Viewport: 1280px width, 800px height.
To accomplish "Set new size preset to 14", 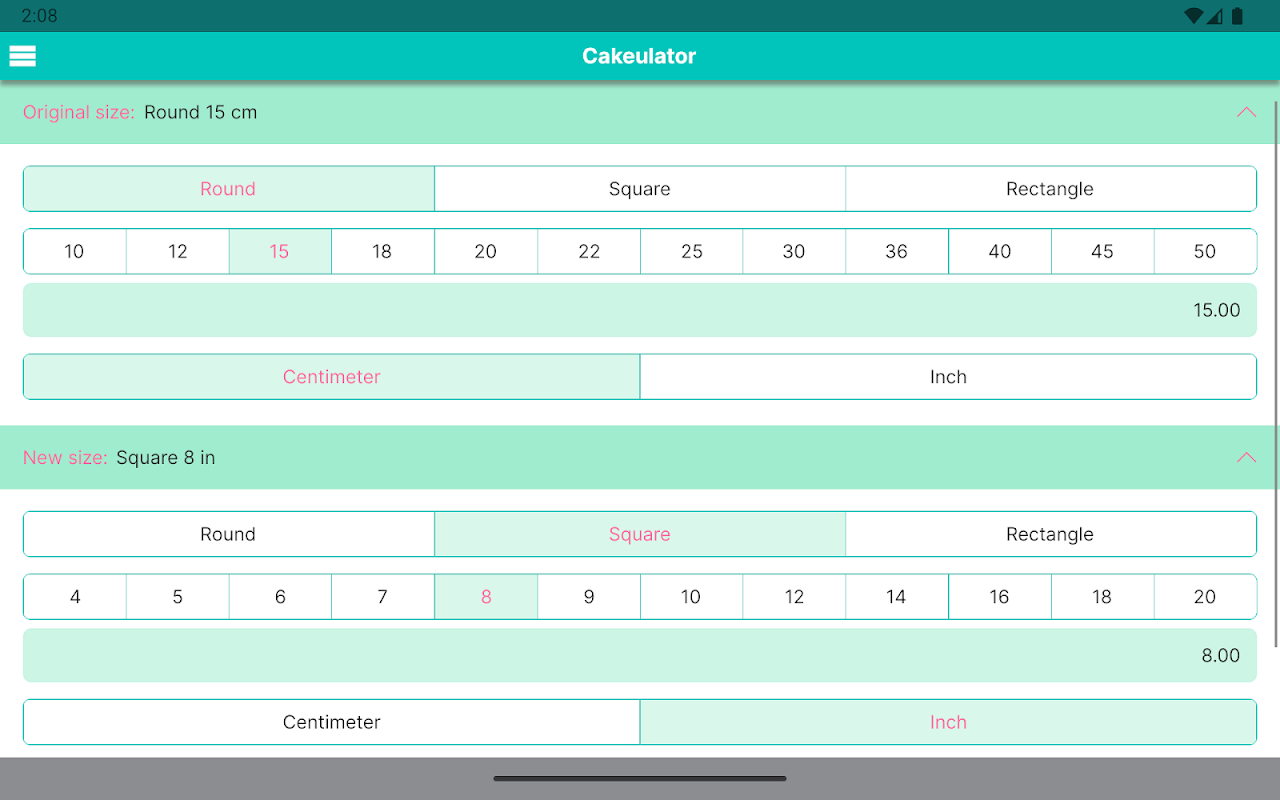I will pos(897,596).
